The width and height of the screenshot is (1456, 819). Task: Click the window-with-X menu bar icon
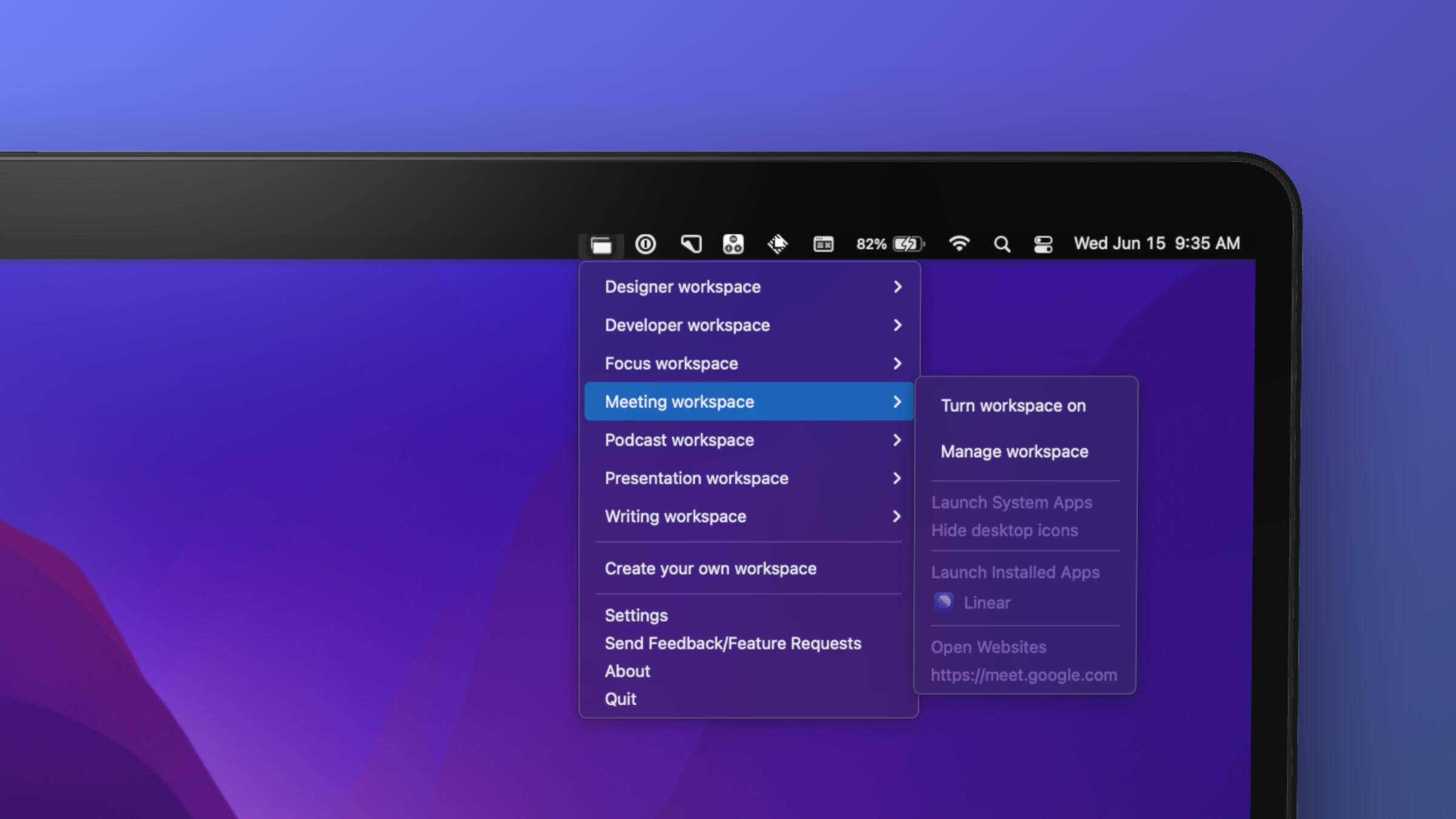click(823, 244)
